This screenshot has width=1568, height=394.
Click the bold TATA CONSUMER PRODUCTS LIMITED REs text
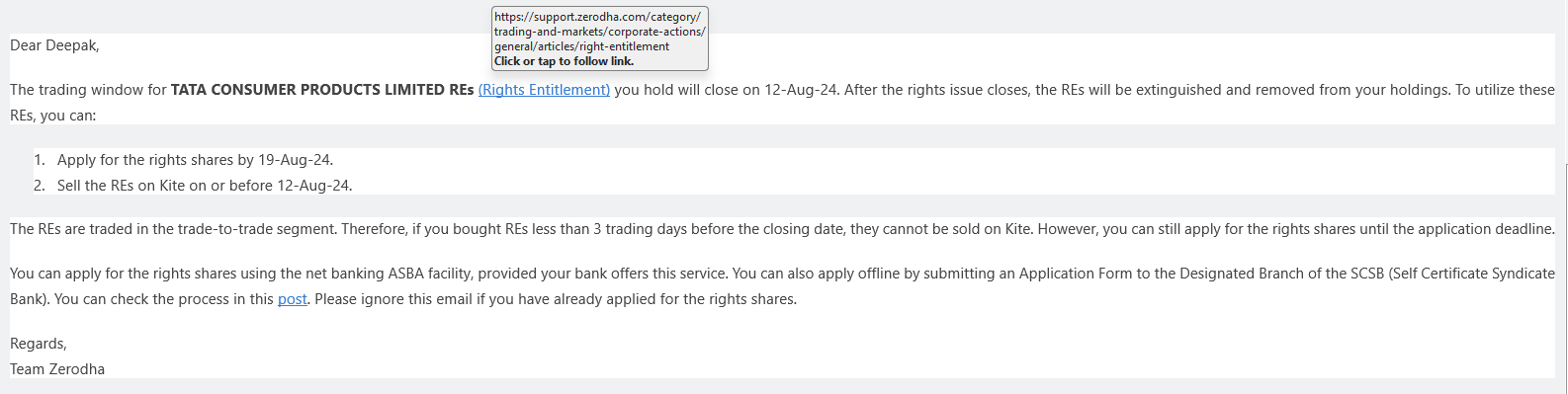click(322, 90)
